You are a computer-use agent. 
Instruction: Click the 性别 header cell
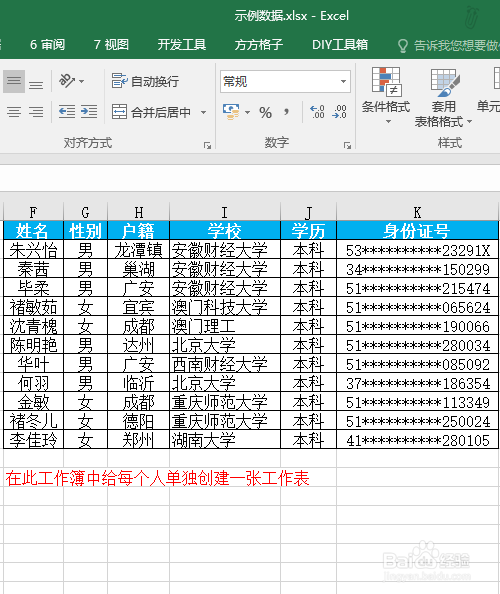(x=85, y=230)
